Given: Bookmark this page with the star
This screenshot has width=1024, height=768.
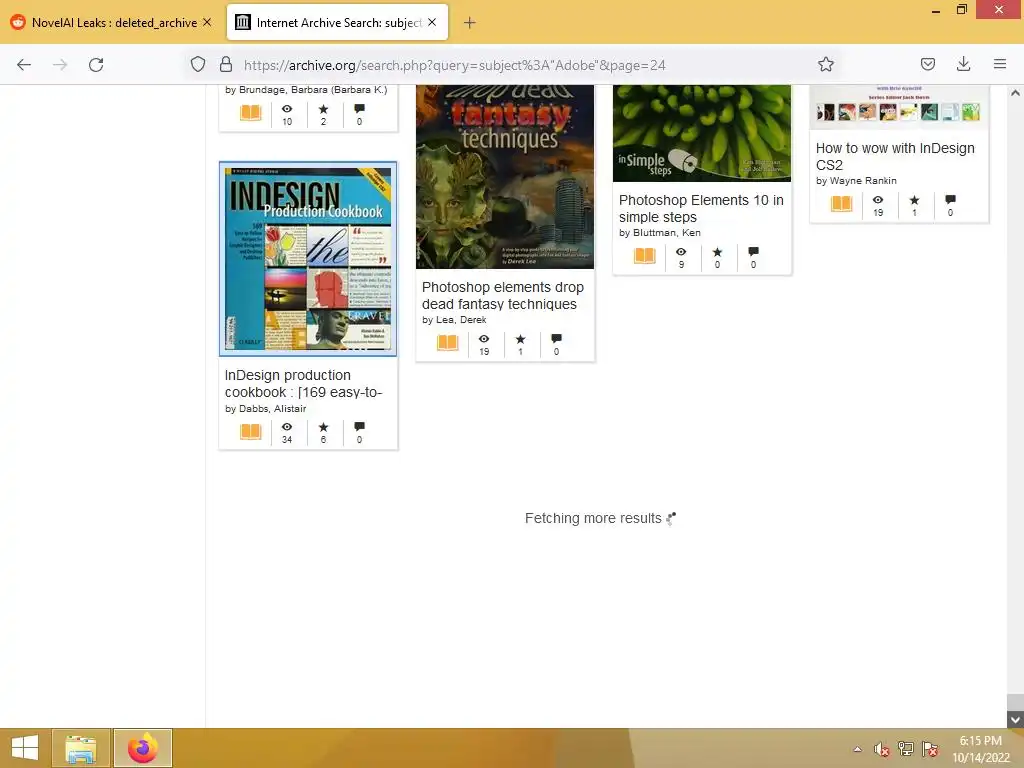Looking at the screenshot, I should click(x=825, y=65).
